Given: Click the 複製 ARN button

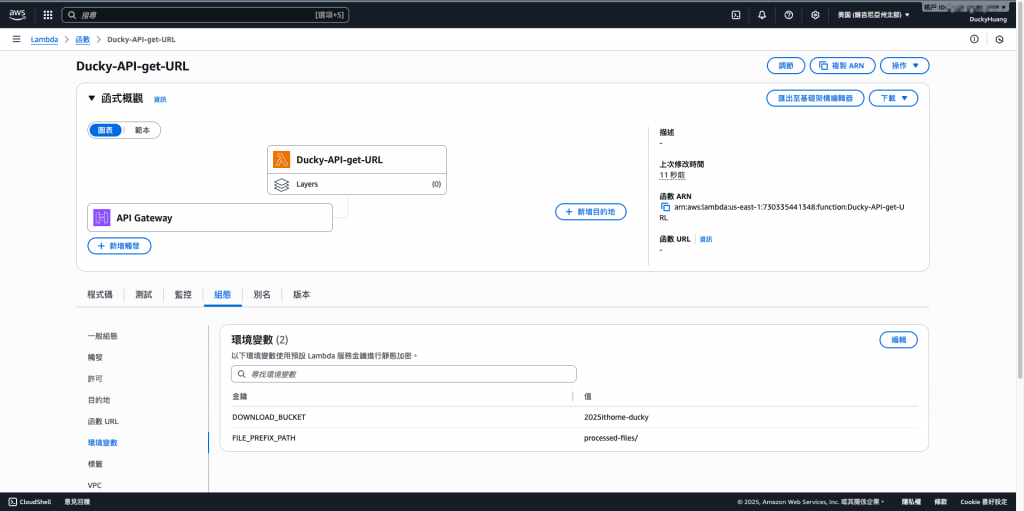Looking at the screenshot, I should coord(842,65).
